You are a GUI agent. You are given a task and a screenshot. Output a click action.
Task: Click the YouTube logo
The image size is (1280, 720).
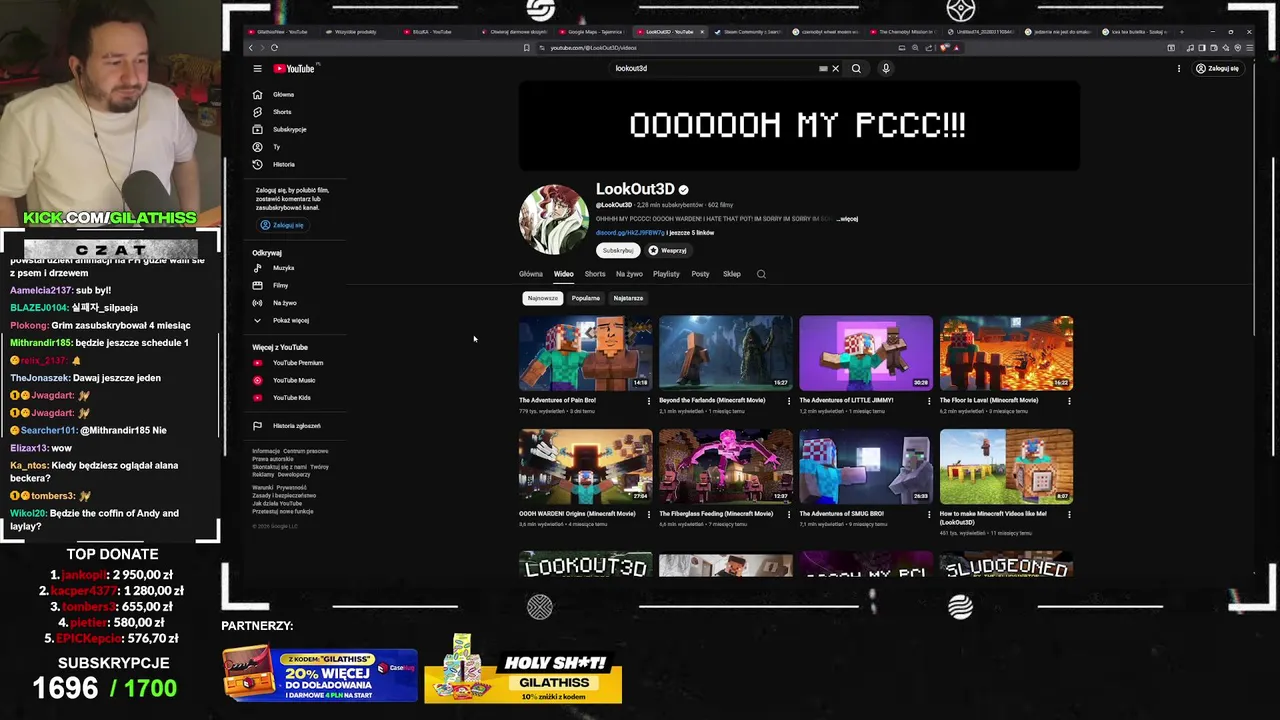pos(295,69)
